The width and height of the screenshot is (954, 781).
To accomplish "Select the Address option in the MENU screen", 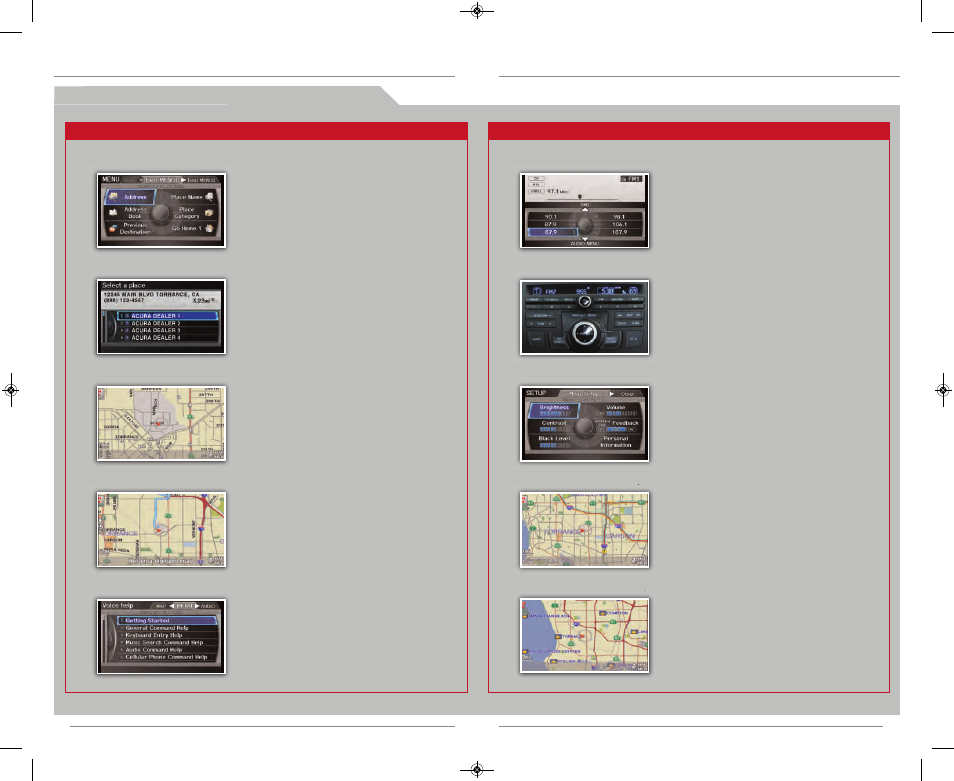I will click(x=130, y=197).
